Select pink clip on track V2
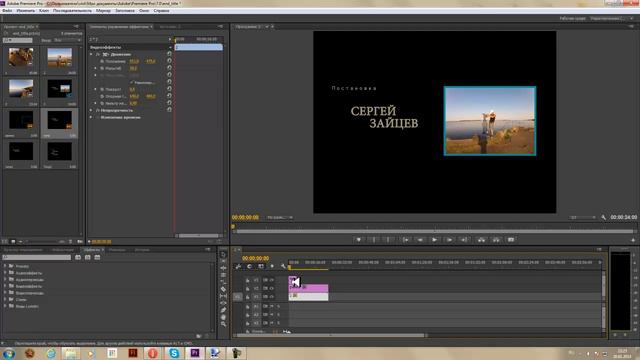The width and height of the screenshot is (640, 360). click(308, 288)
